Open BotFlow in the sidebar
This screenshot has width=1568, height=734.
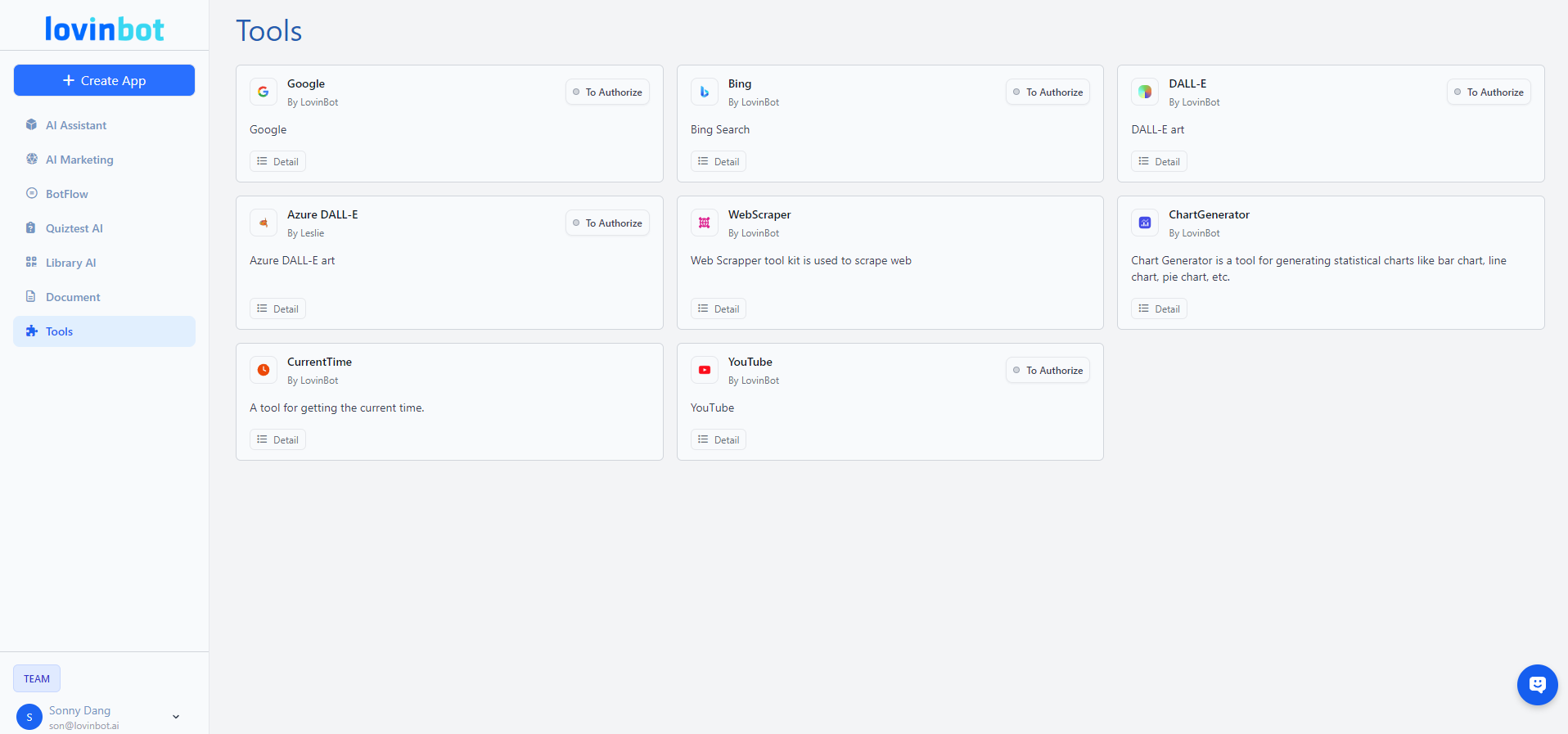(104, 194)
